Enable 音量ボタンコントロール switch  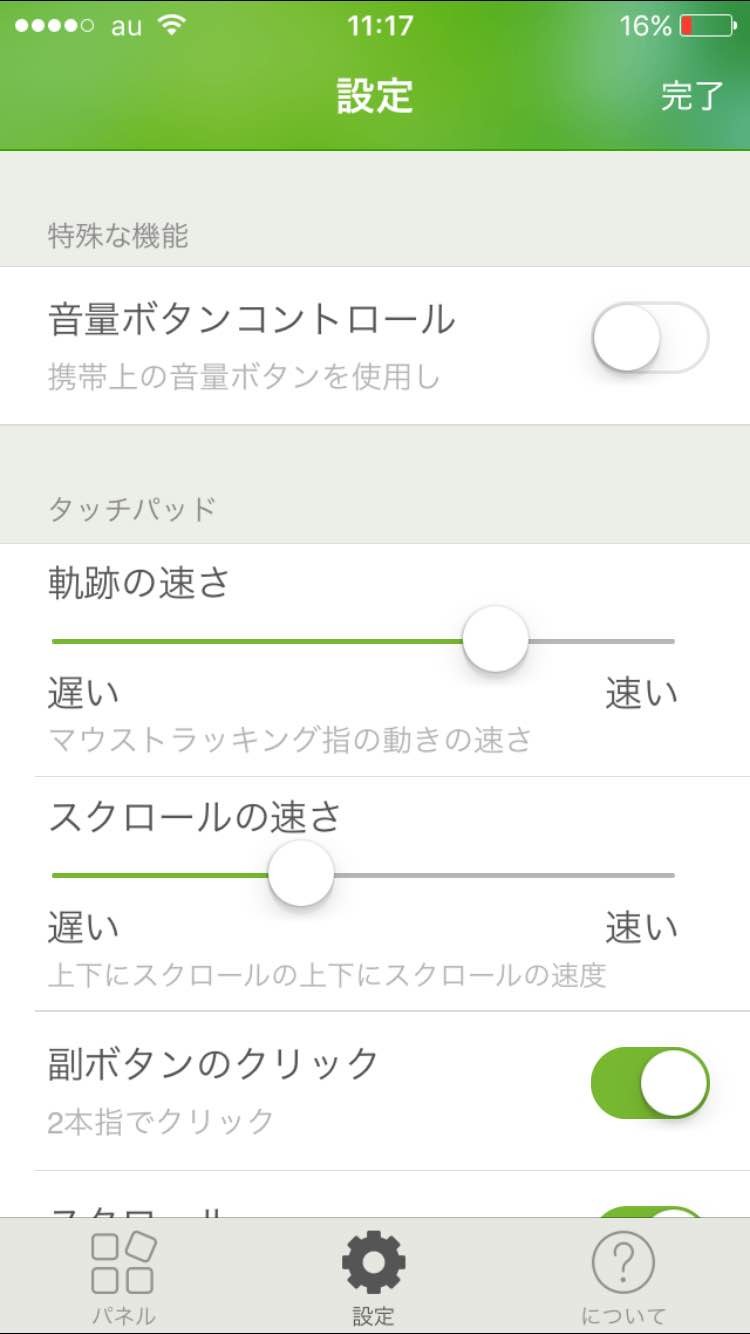[x=650, y=338]
